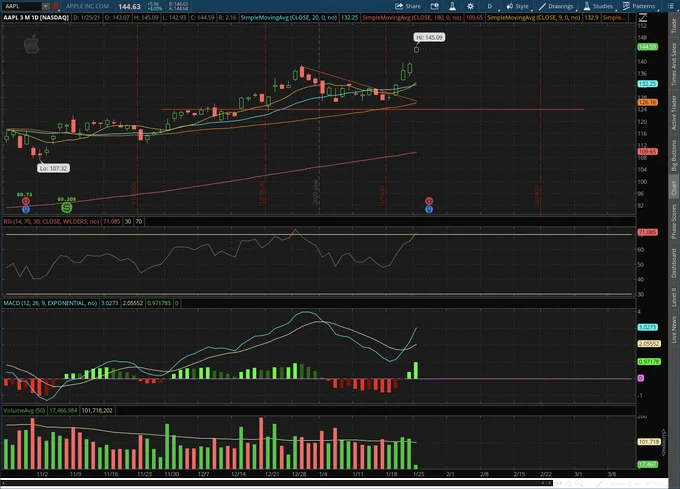Click the magnifier zoom icon in bottom bar
The width and height of the screenshot is (680, 489).
click(579, 483)
